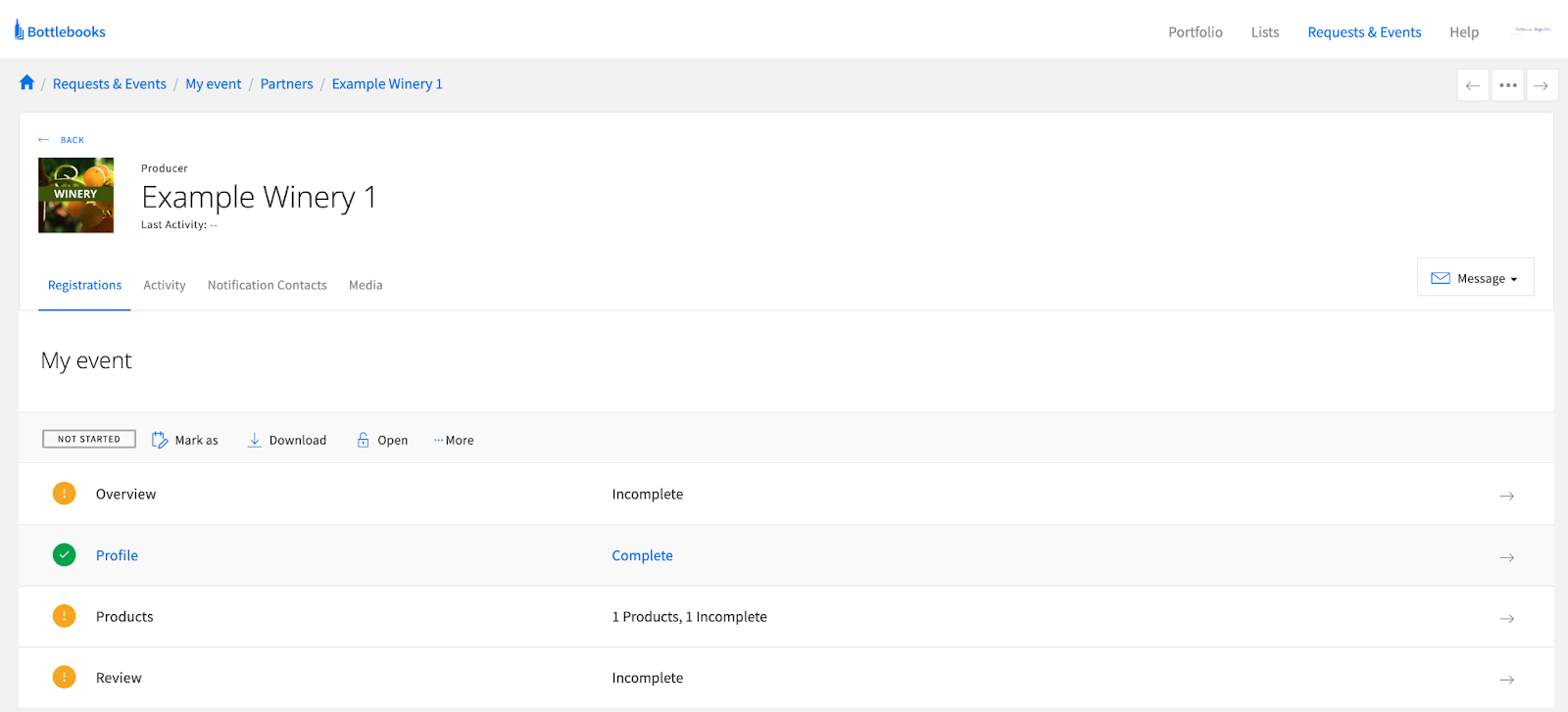Go to previous partner arrow
The image size is (1568, 712).
pyautogui.click(x=1473, y=85)
